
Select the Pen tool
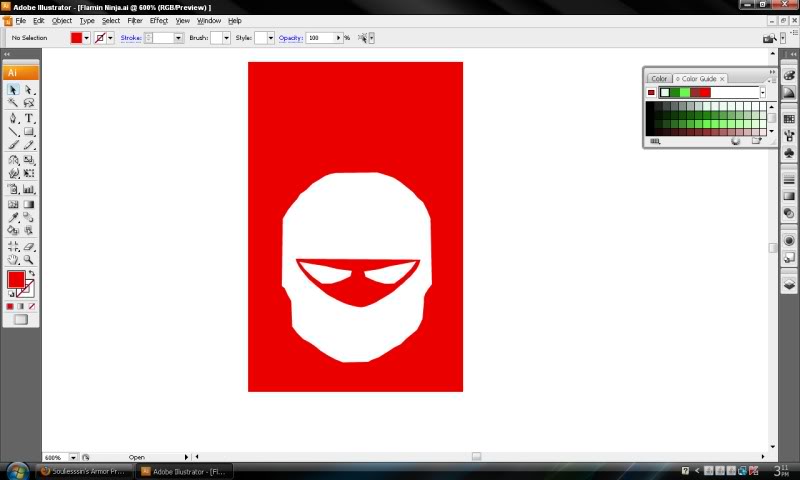tap(13, 118)
